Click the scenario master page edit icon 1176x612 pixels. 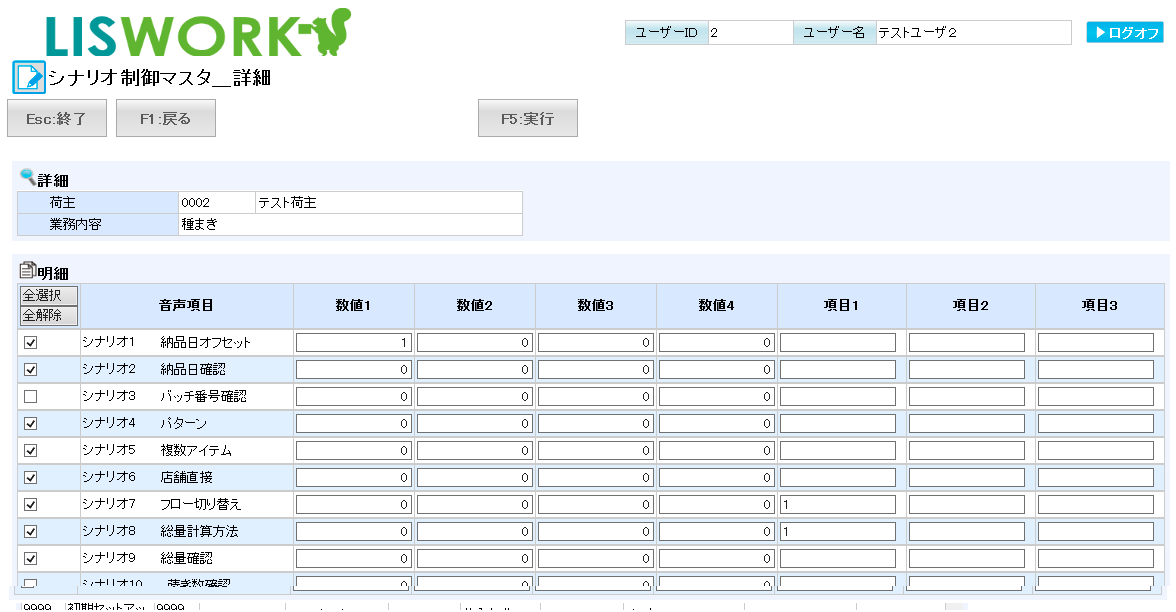coord(28,77)
